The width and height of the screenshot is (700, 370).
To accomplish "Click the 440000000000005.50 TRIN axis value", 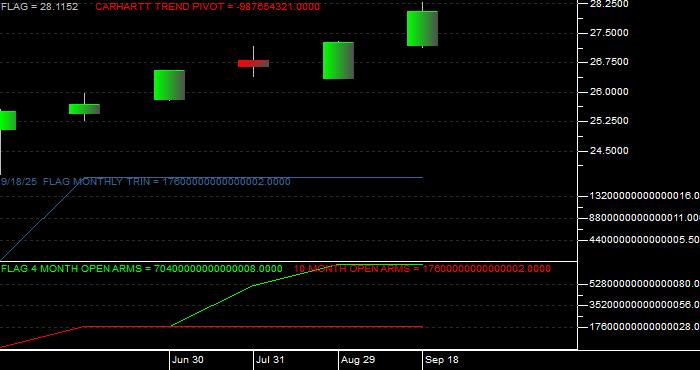I will click(x=645, y=240).
